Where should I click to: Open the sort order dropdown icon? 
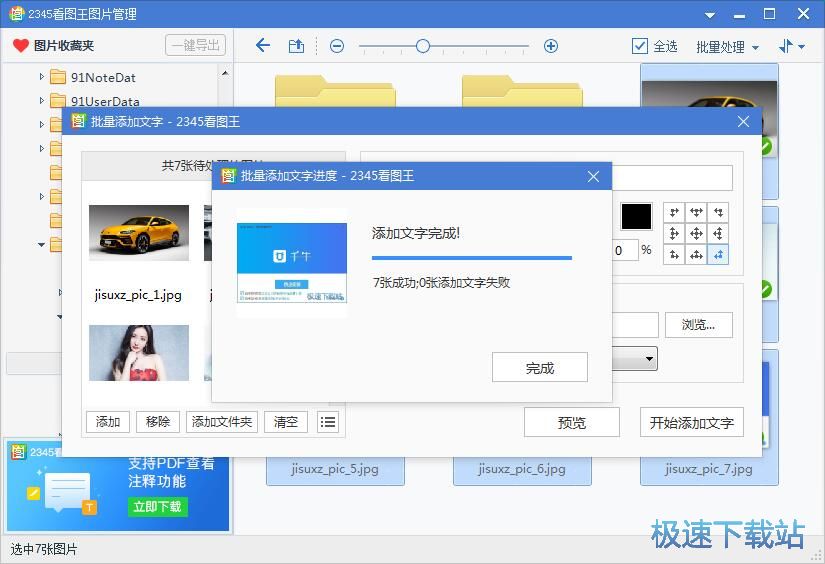click(x=791, y=46)
